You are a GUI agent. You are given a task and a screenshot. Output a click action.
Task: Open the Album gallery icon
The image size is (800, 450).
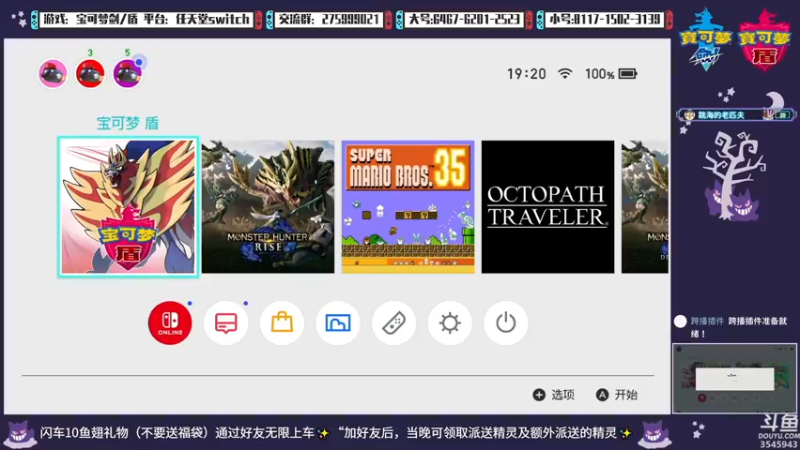coord(338,323)
